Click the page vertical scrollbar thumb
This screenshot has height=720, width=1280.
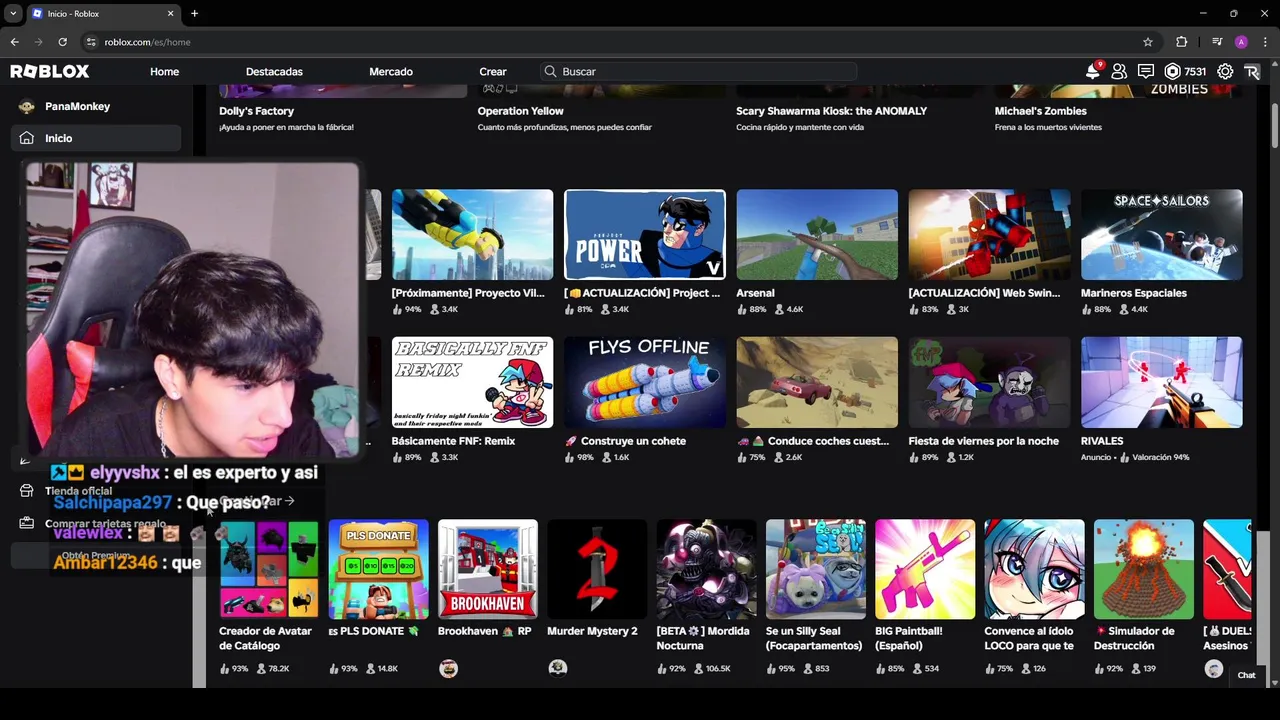coord(1275,125)
